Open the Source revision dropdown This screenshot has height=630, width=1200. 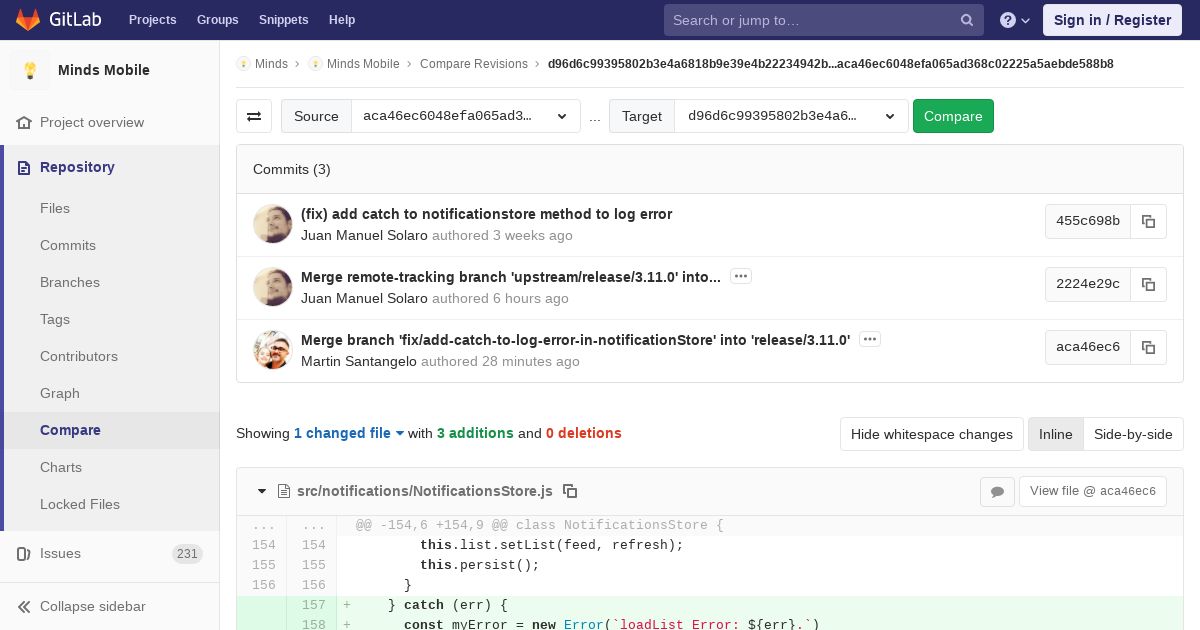[465, 116]
